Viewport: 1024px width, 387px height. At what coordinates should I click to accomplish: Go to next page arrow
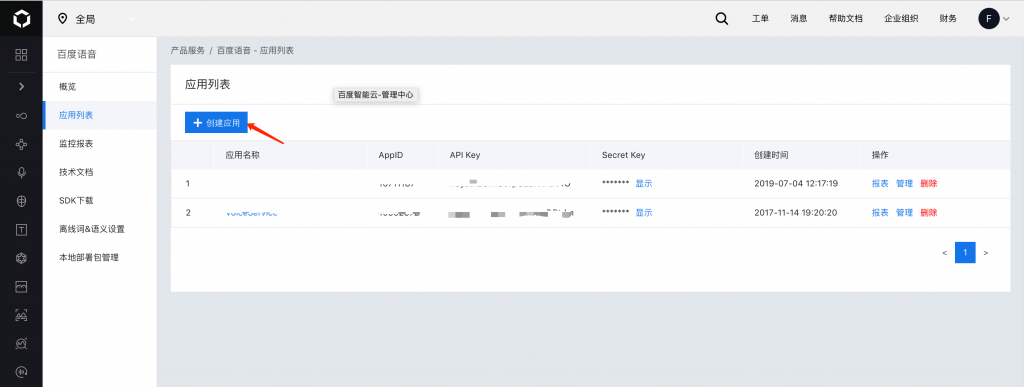pos(985,253)
